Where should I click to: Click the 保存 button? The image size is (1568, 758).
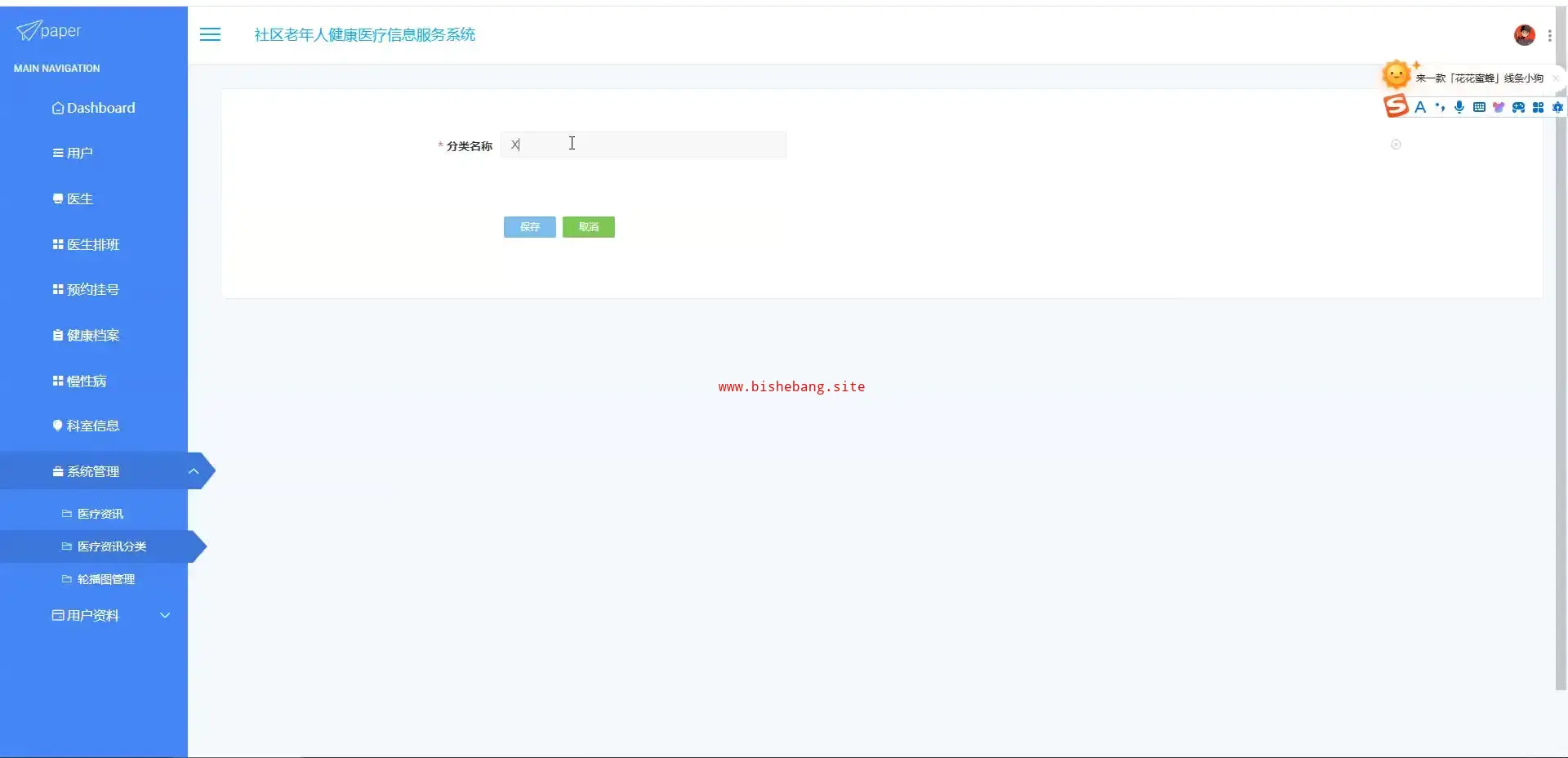coord(530,227)
